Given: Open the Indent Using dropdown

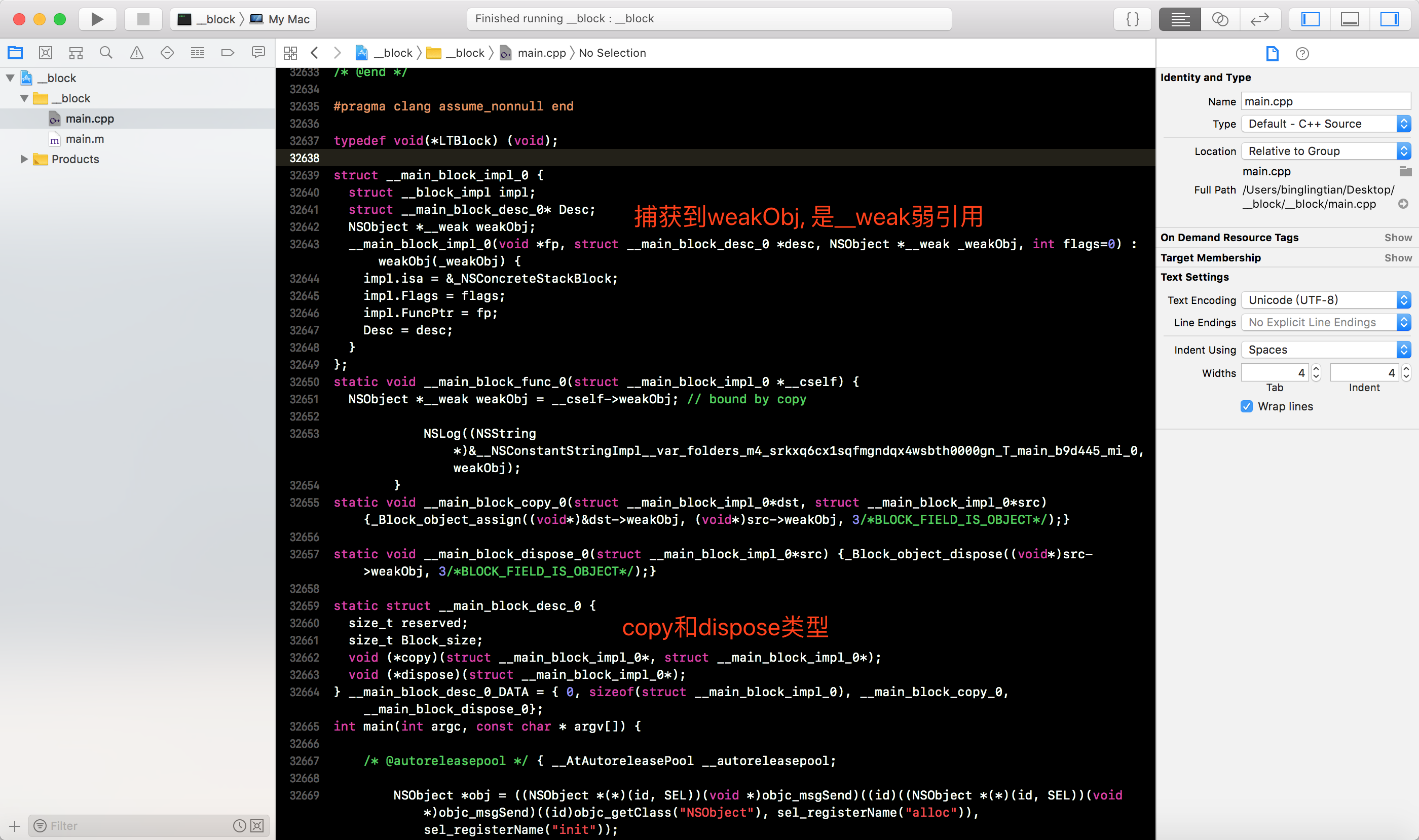Looking at the screenshot, I should click(1326, 350).
